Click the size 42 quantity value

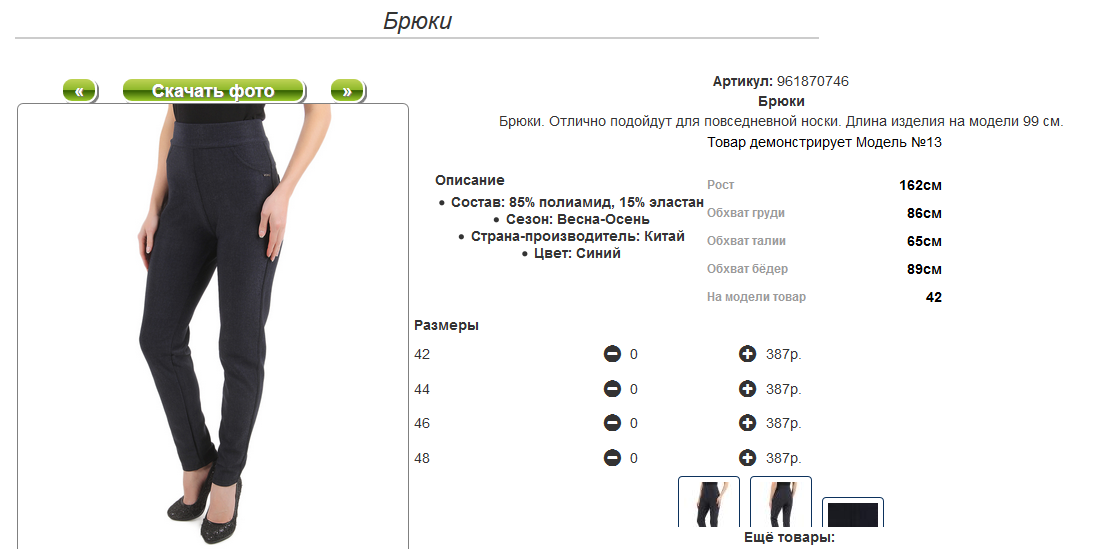pos(634,354)
